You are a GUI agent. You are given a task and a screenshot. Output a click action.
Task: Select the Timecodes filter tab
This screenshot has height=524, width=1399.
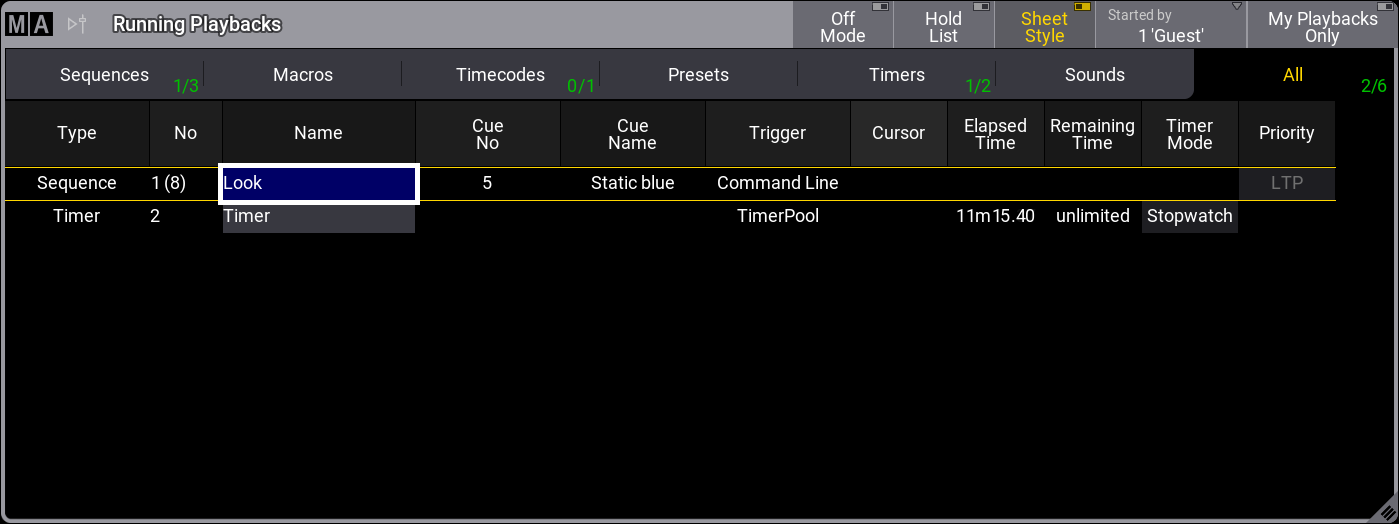coord(500,75)
